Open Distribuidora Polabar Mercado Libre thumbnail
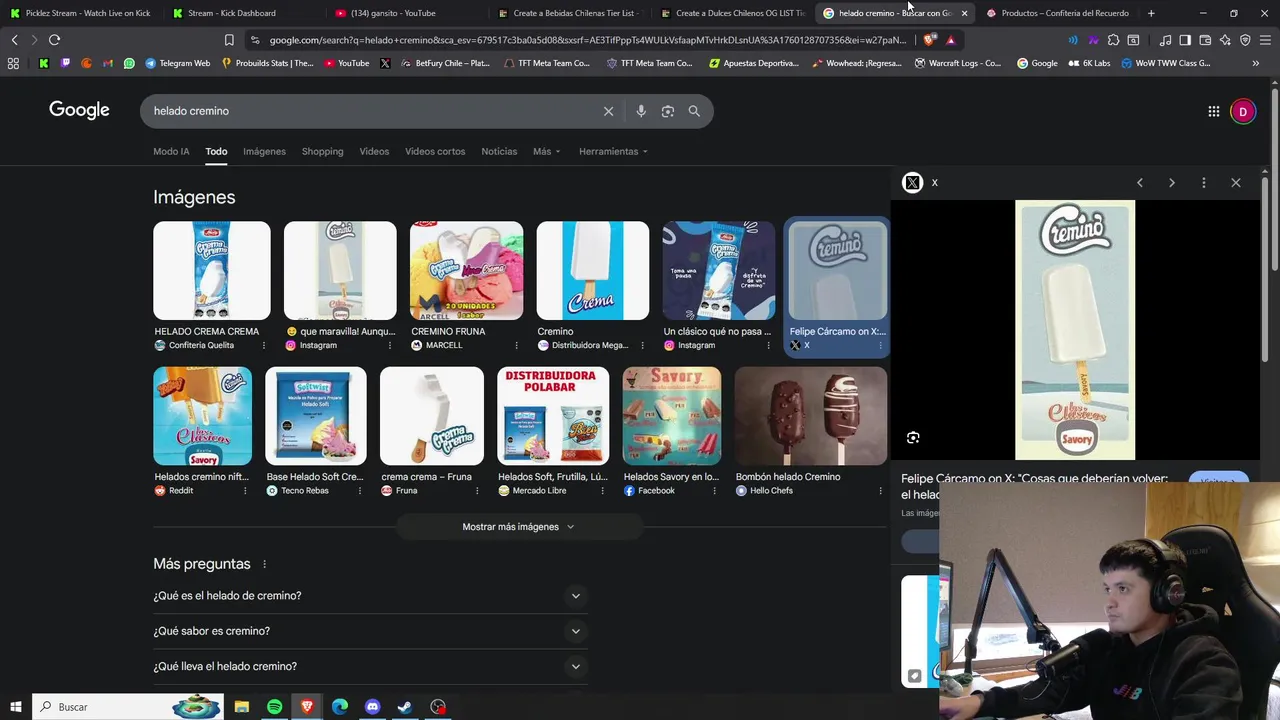Screen dimensions: 1280x720 pos(553,416)
